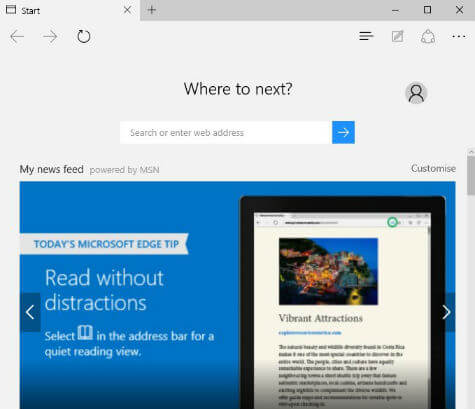Open the Make a Web Note tool
The image size is (475, 409).
(x=397, y=36)
